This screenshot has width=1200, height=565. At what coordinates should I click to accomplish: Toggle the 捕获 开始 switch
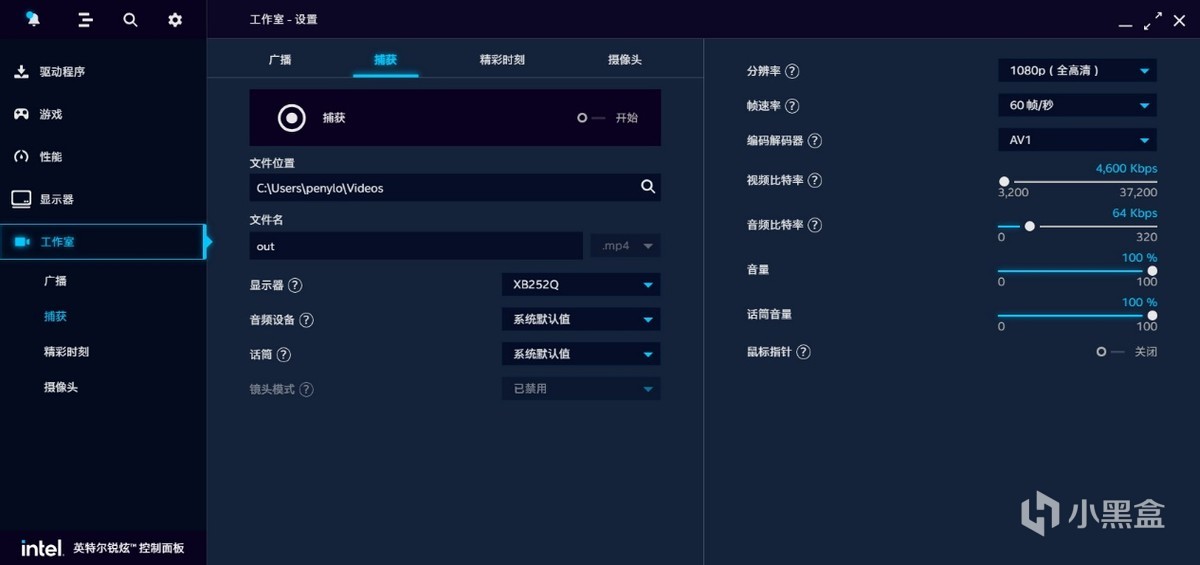tap(591, 118)
